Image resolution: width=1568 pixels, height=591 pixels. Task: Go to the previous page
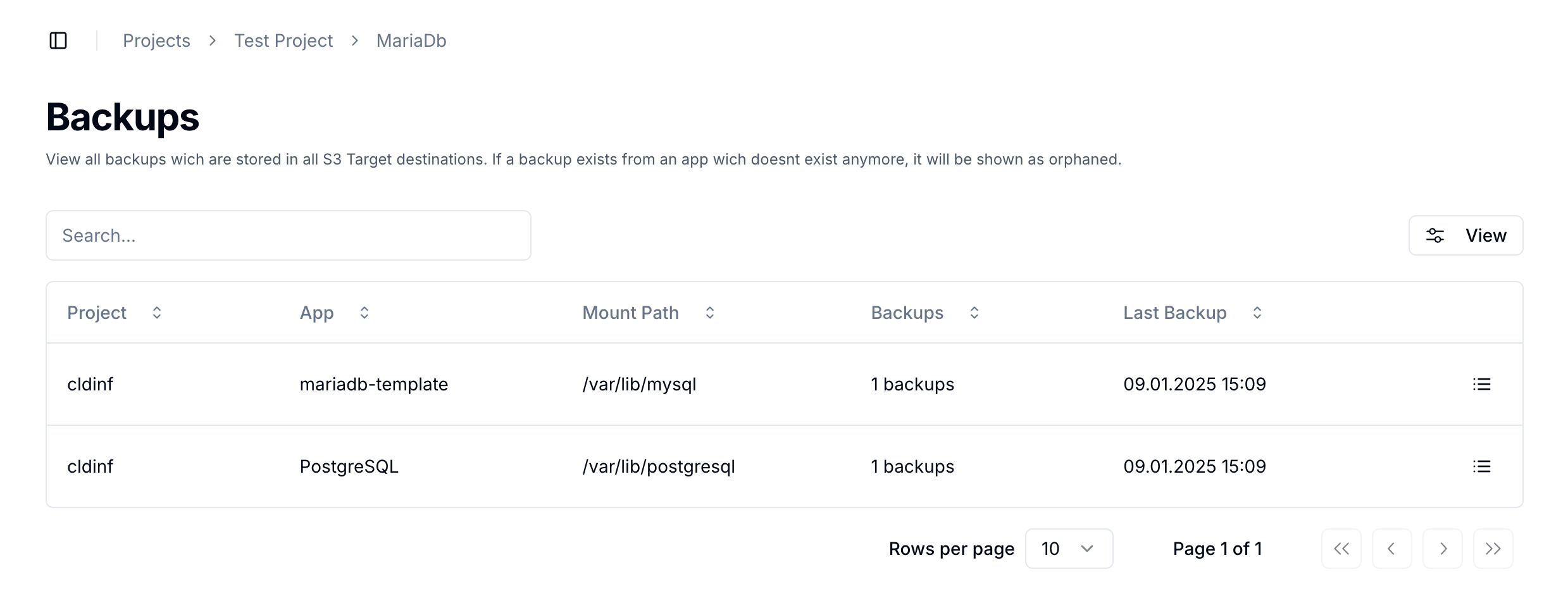[1391, 549]
